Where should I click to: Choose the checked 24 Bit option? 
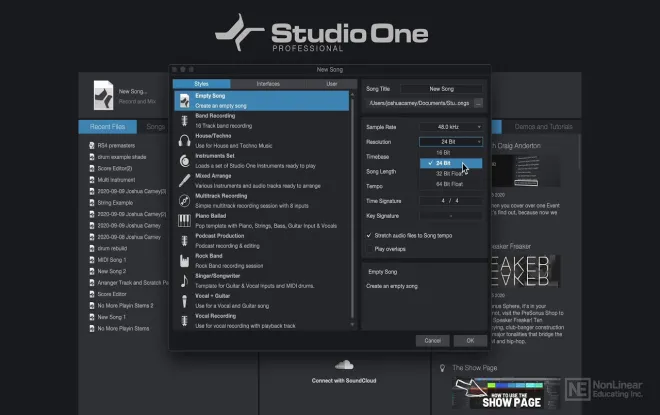click(451, 163)
